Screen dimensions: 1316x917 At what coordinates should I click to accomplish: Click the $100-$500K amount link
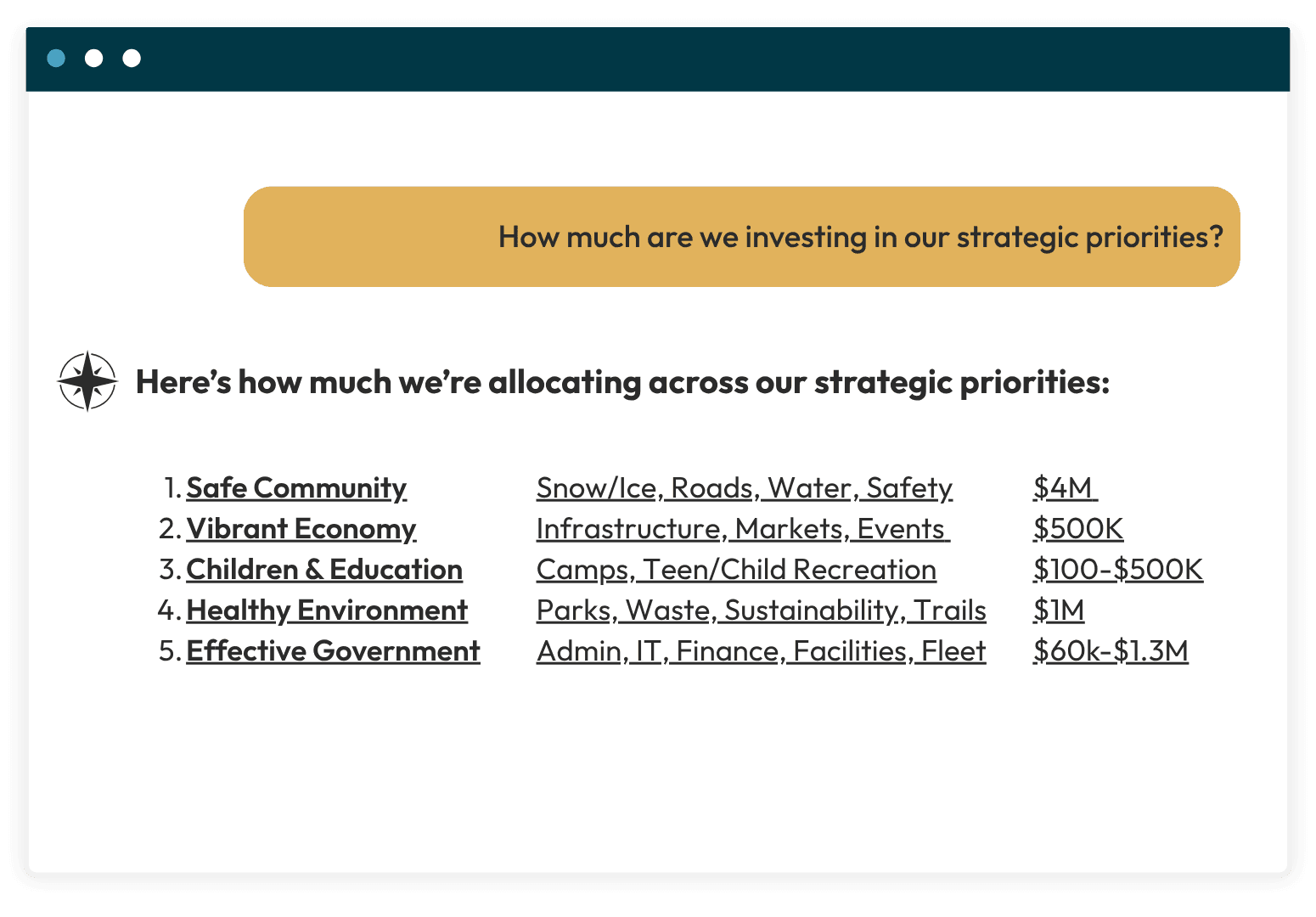(x=1117, y=570)
